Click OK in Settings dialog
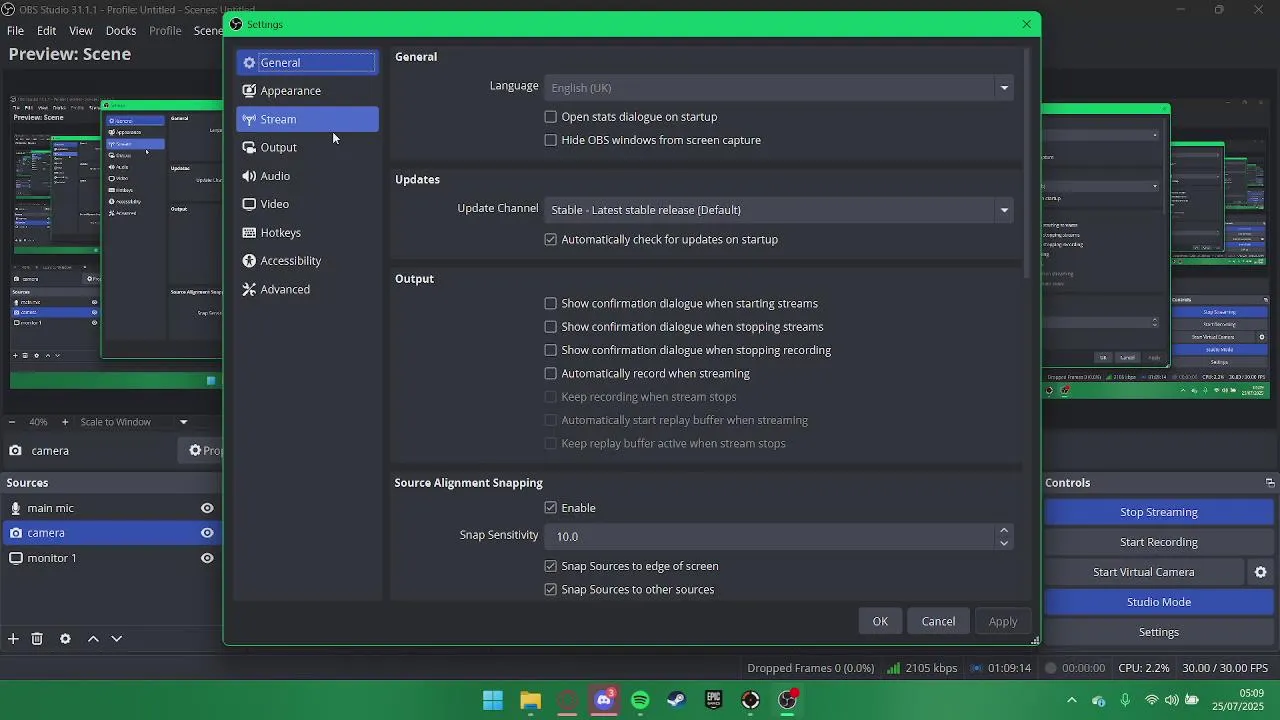The height and width of the screenshot is (720, 1280). pos(880,622)
